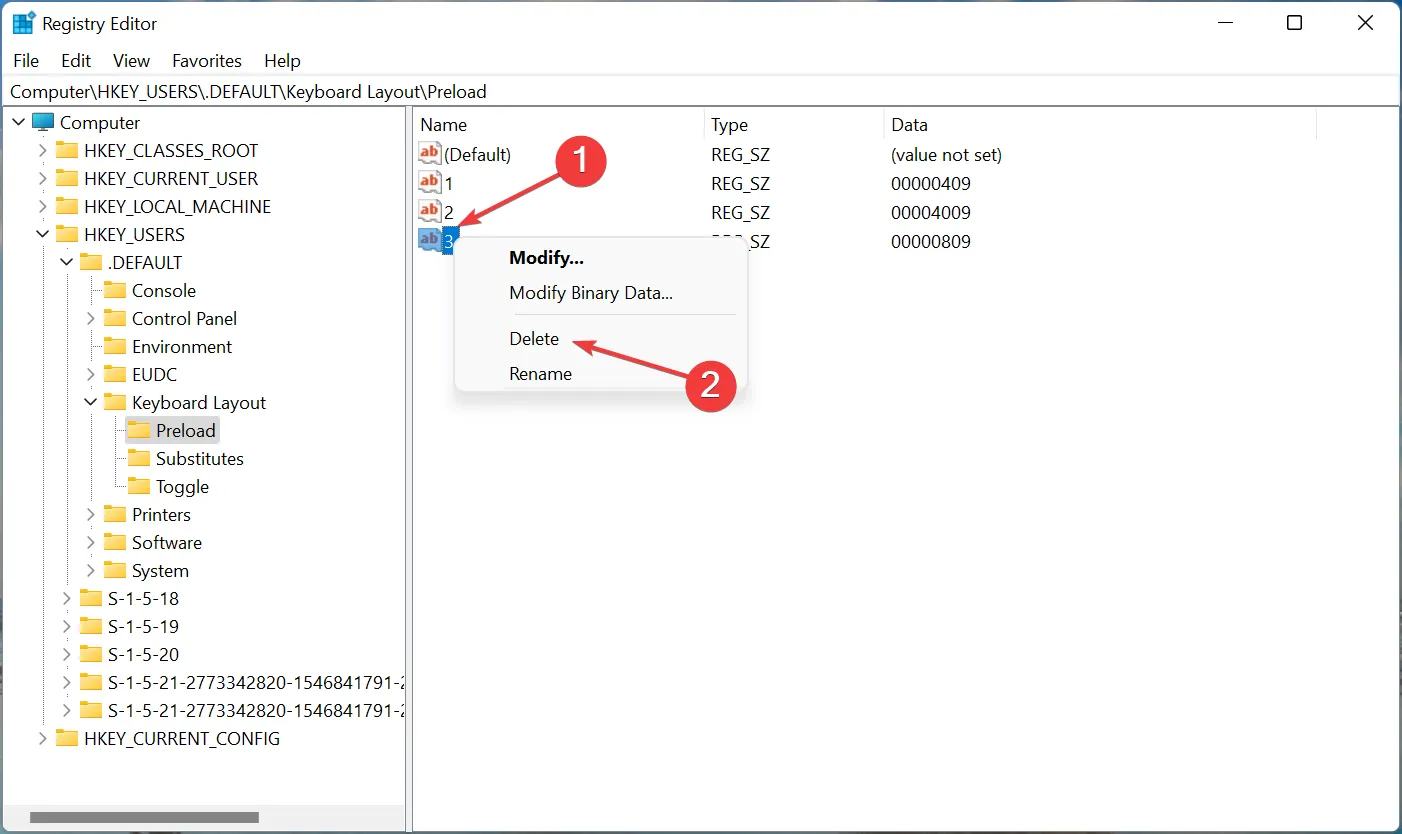This screenshot has width=1402, height=834.
Task: Click the string icon for value 2
Action: (429, 212)
